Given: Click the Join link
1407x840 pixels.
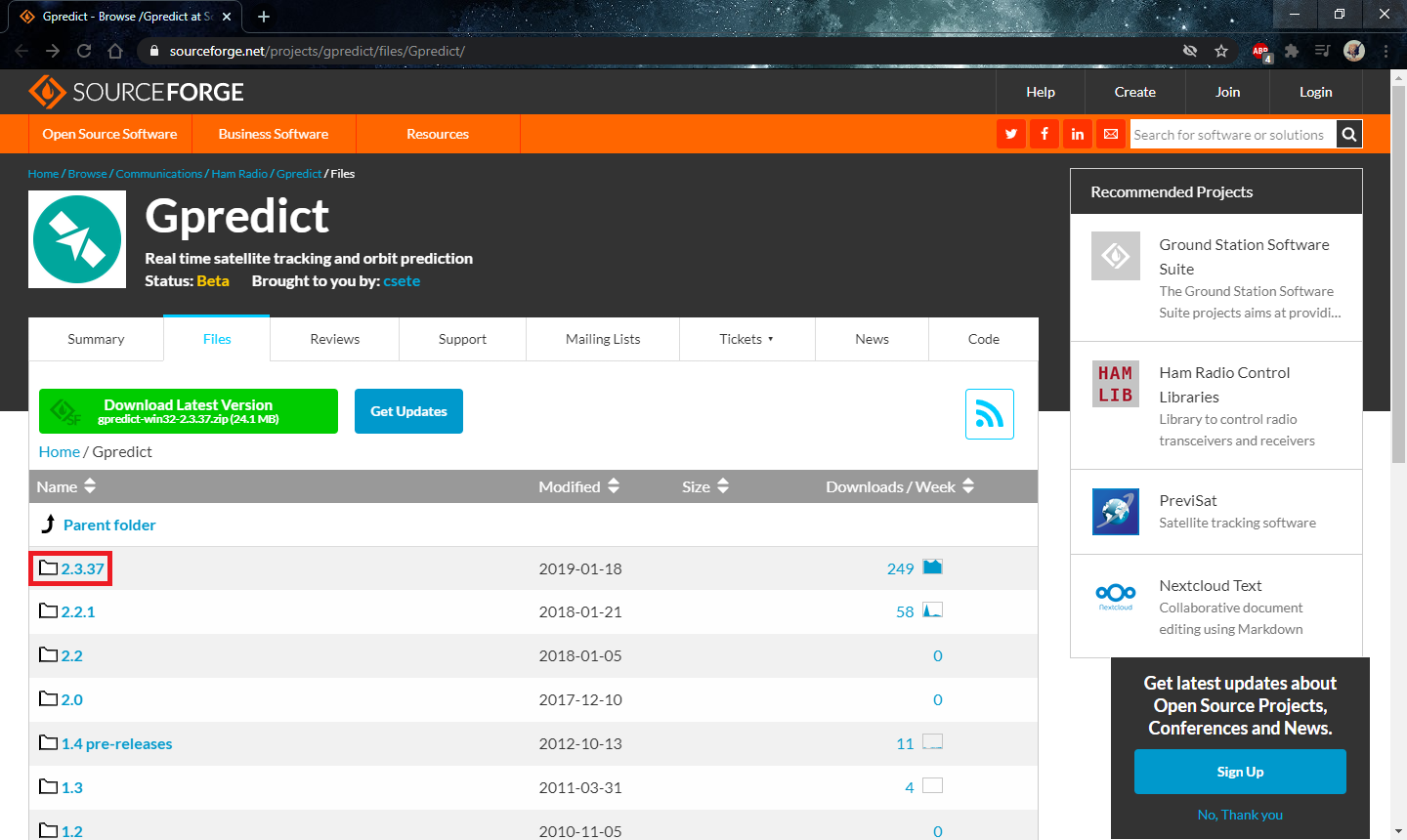Looking at the screenshot, I should coord(1227,92).
